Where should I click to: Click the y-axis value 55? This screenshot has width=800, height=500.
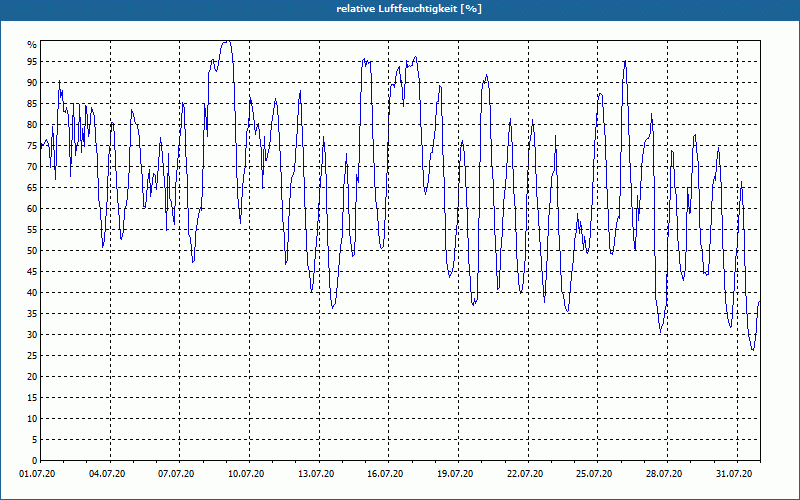tap(32, 230)
